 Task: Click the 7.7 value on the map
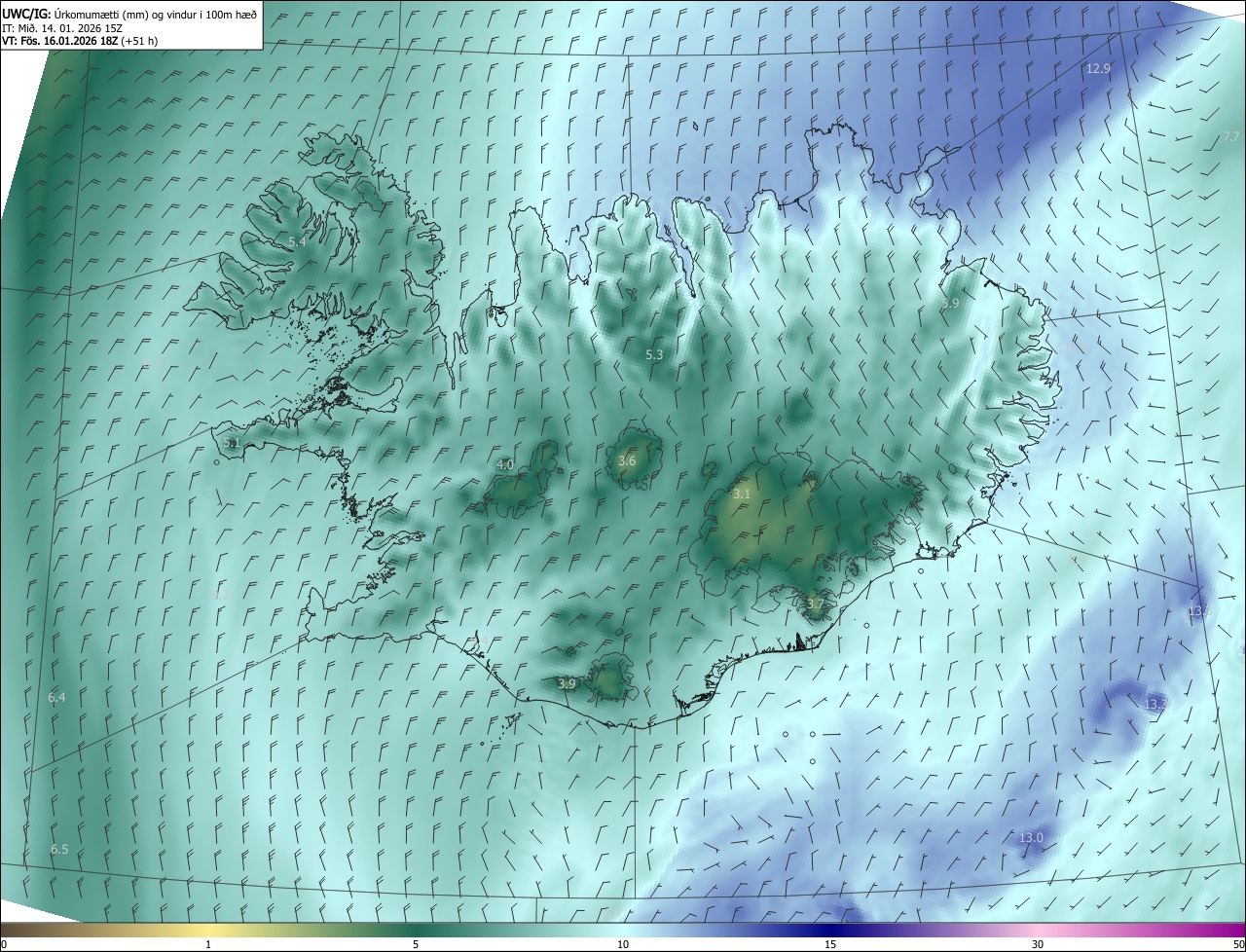tap(1230, 137)
